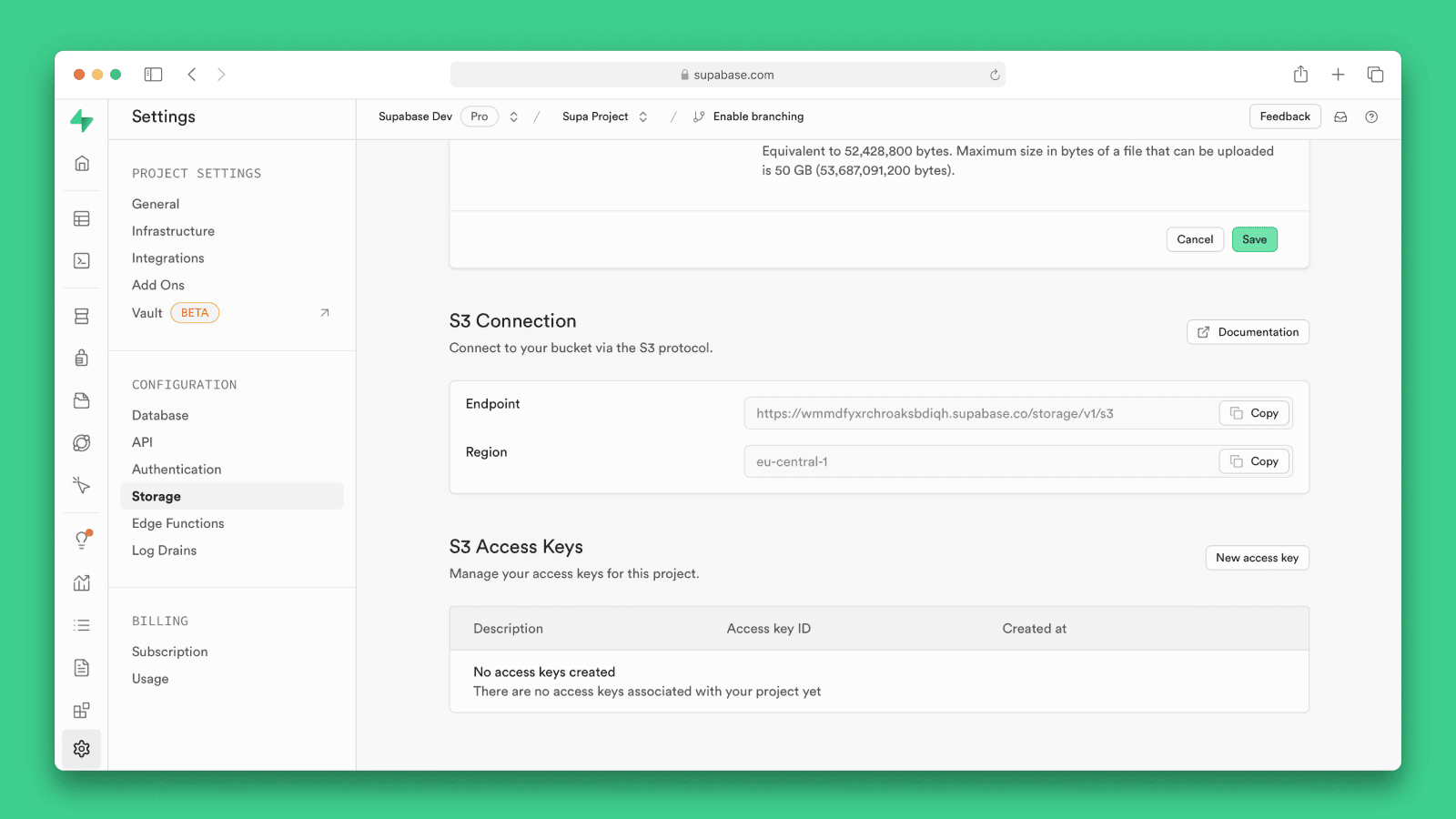
Task: Click the Created at column header
Action: (x=1035, y=629)
